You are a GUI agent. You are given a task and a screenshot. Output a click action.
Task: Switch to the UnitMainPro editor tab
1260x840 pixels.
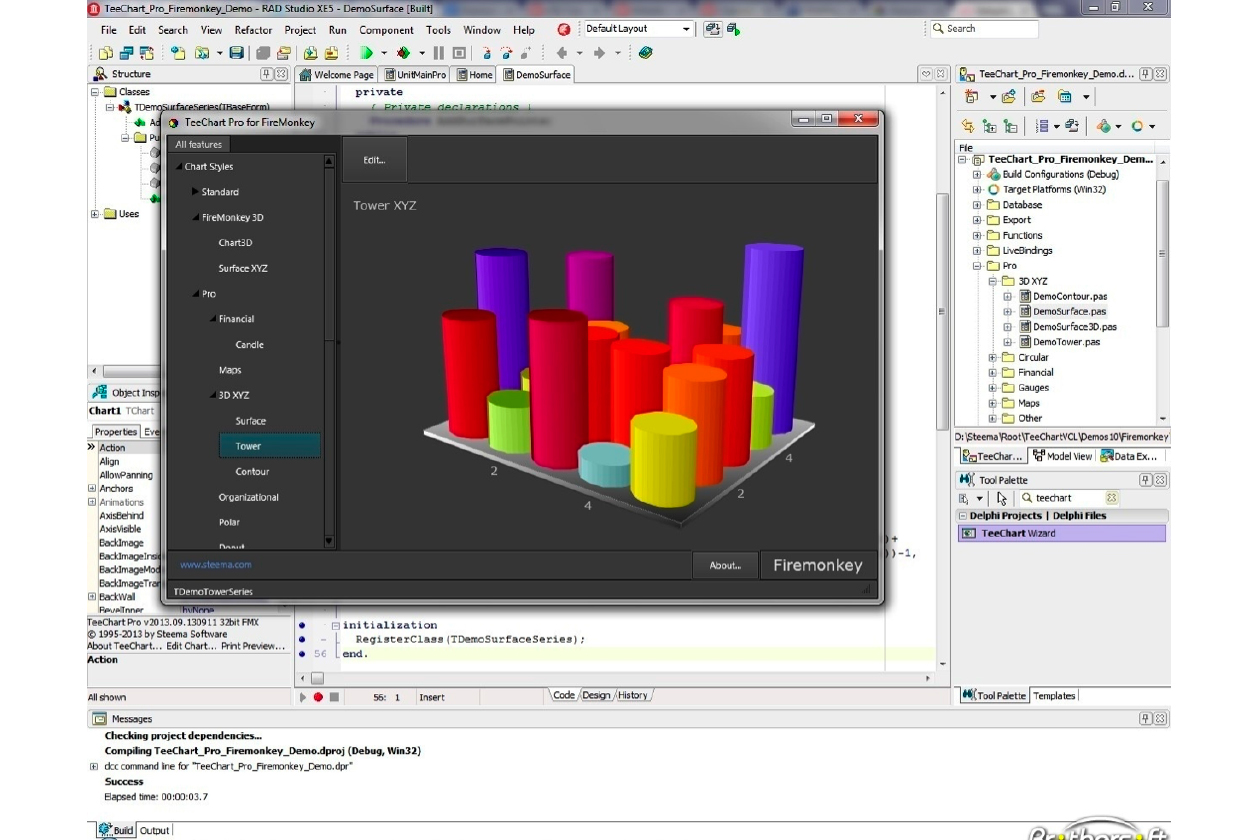415,75
